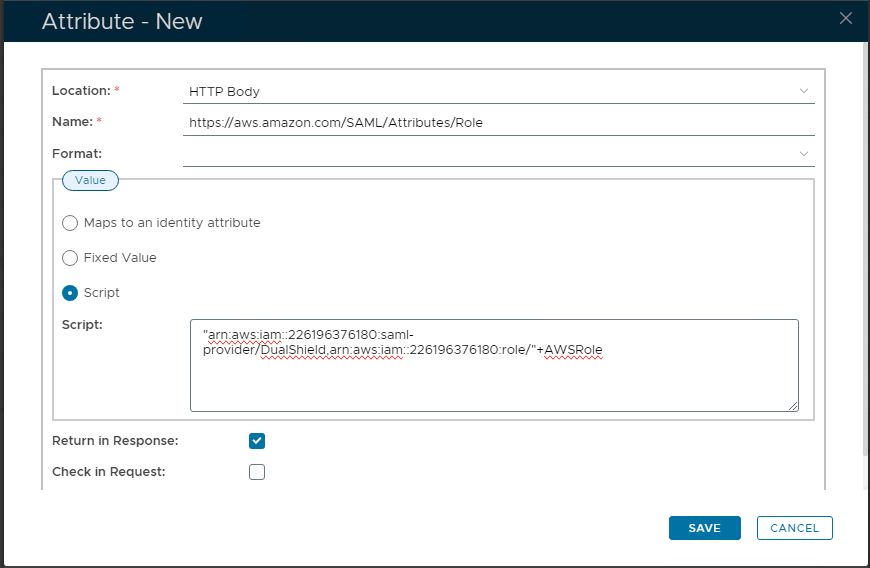Focus the Name field with the AWS URL
This screenshot has height=568, width=870.
[x=498, y=122]
